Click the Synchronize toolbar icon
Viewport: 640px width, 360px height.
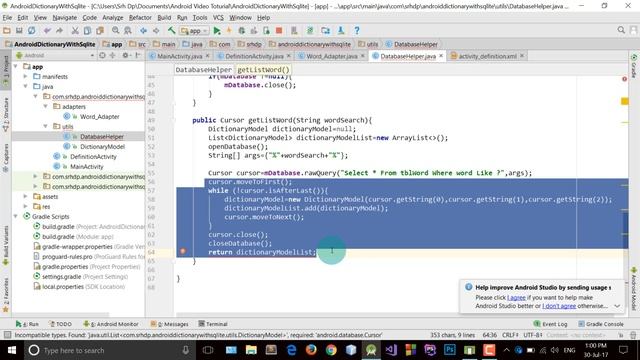point(31,31)
